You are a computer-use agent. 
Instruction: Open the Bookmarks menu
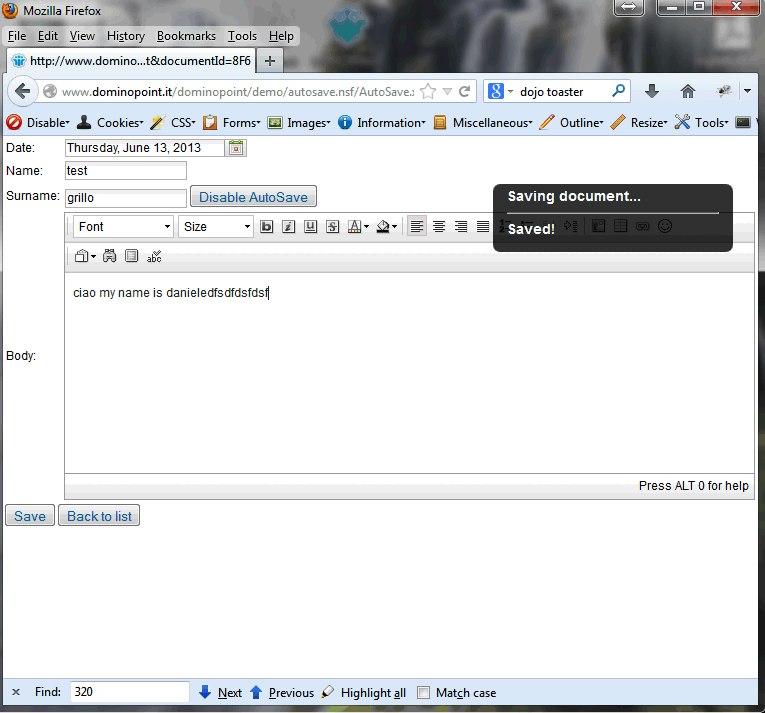coord(186,36)
